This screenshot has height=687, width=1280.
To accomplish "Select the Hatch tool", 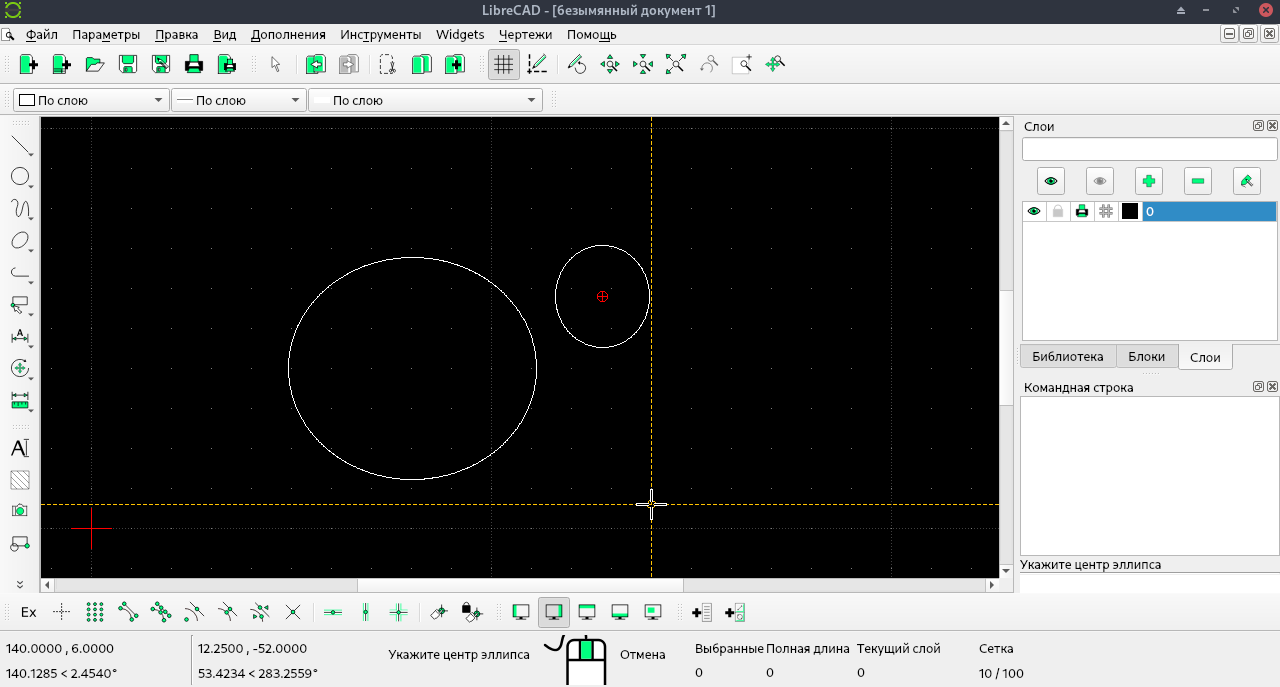I will (x=20, y=479).
